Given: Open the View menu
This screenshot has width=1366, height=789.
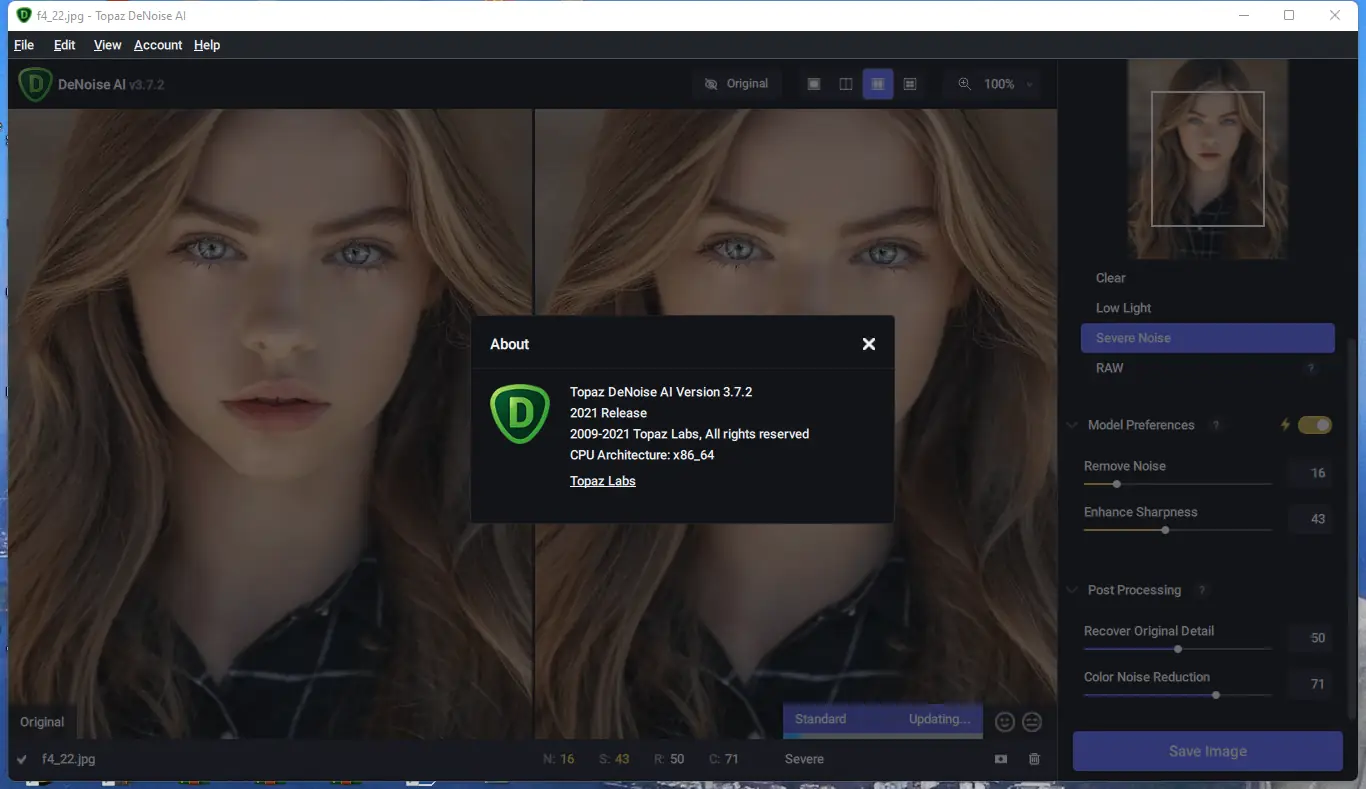Looking at the screenshot, I should click(107, 45).
